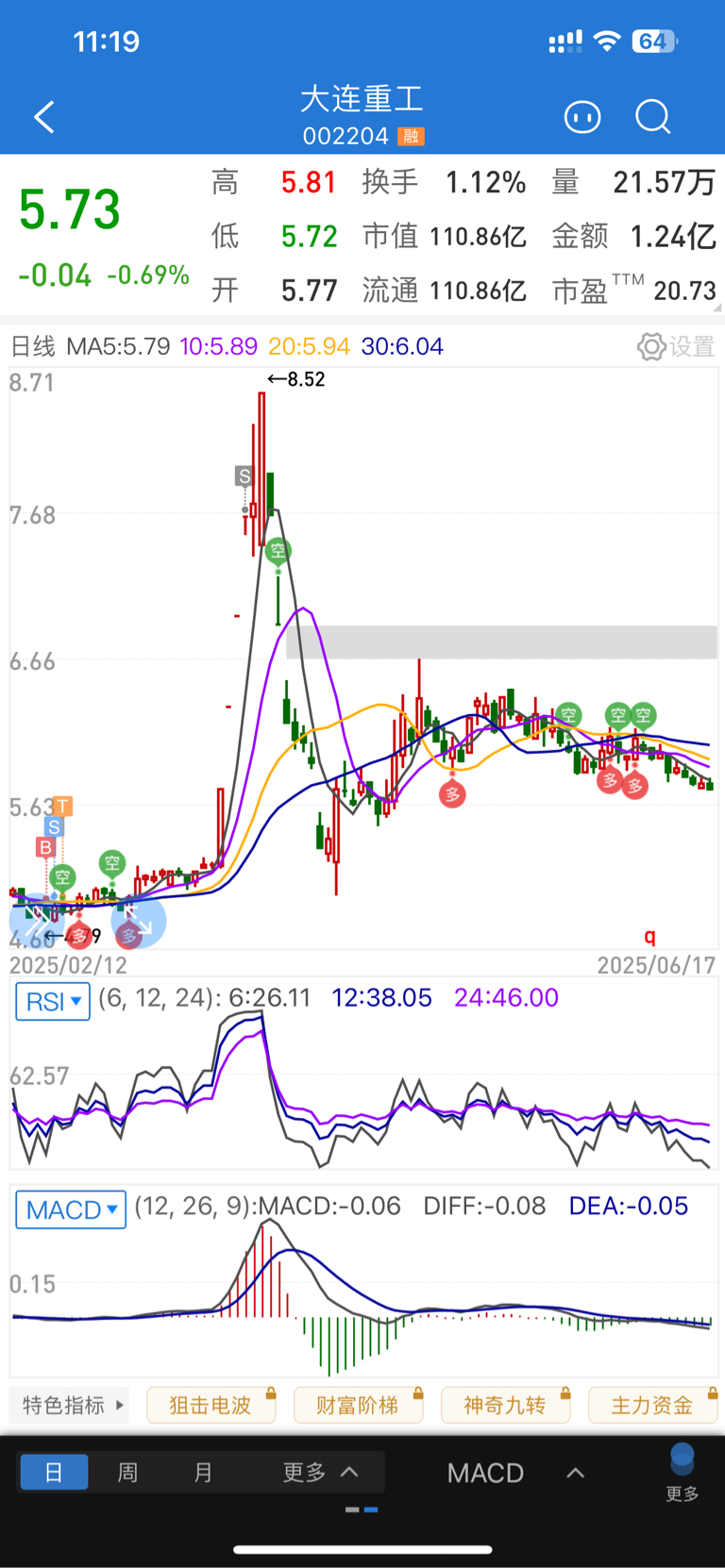The height and width of the screenshot is (1568, 725).
Task: Tap the red q marker near date axis
Action: [649, 936]
